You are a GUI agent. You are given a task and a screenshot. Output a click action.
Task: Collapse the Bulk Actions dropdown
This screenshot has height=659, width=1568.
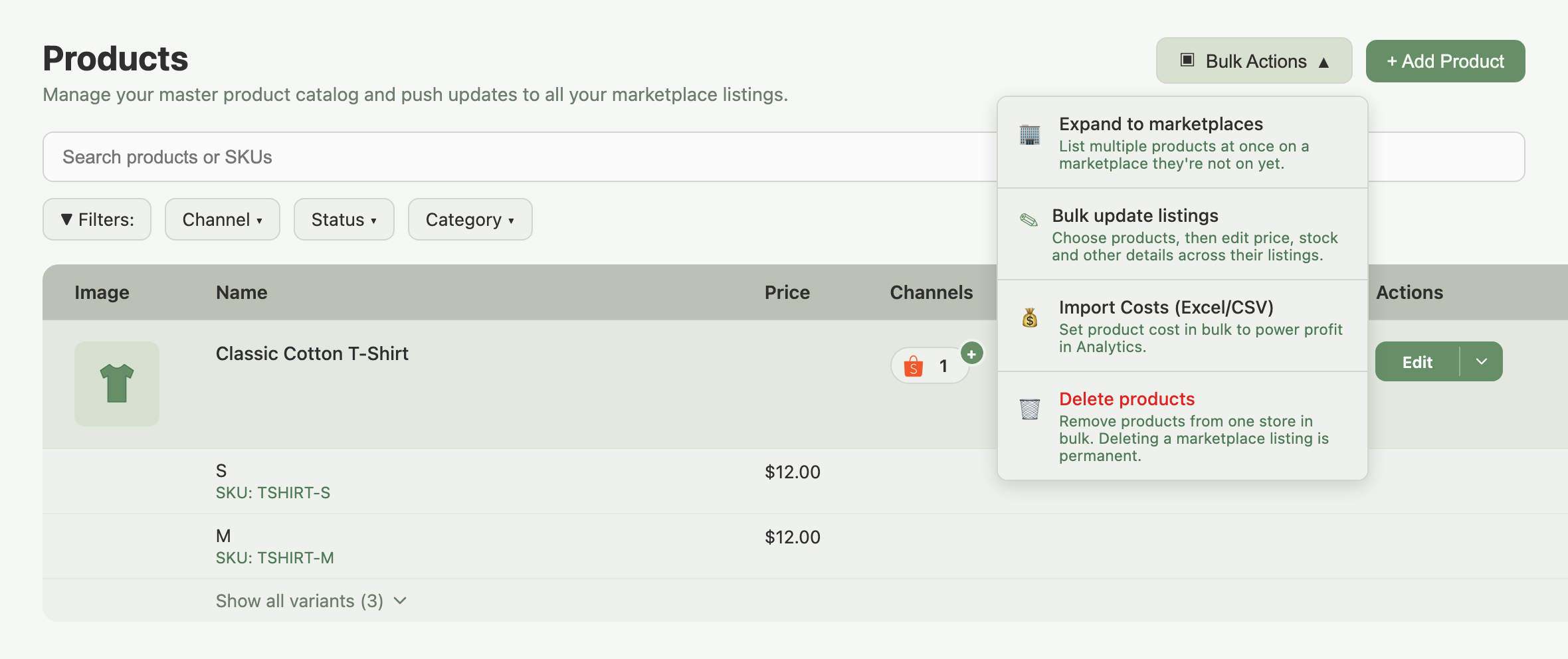[x=1254, y=60]
